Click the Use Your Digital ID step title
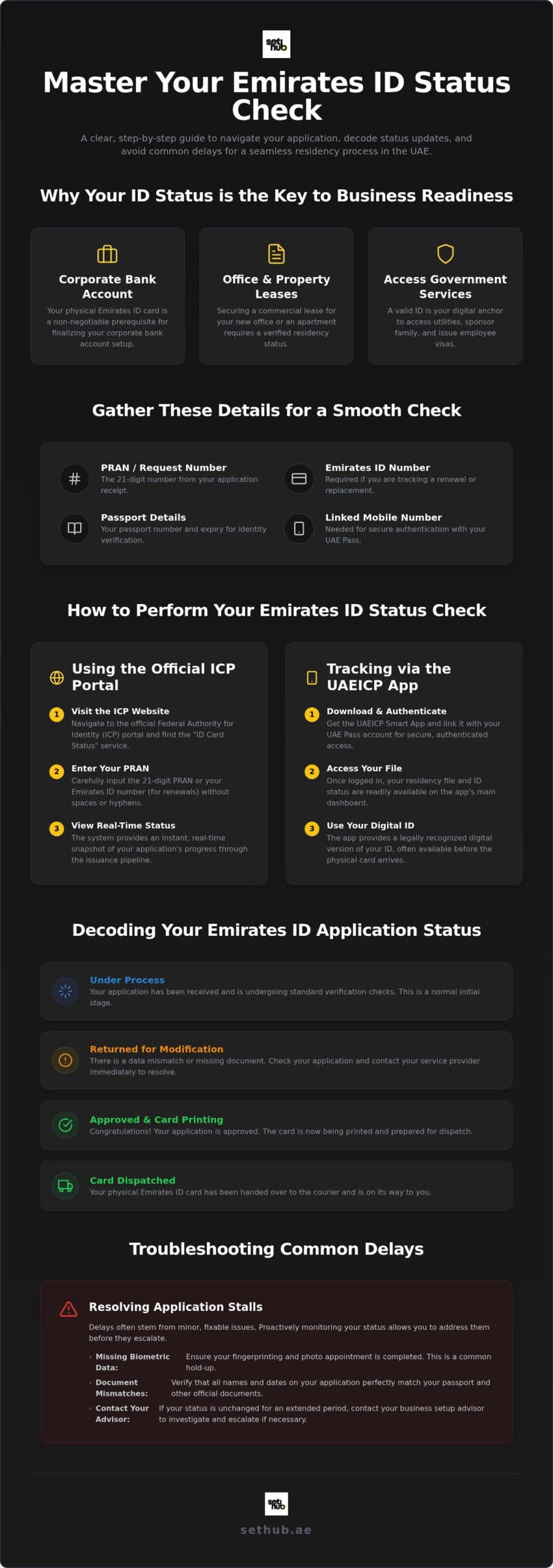553x1568 pixels. (371, 825)
